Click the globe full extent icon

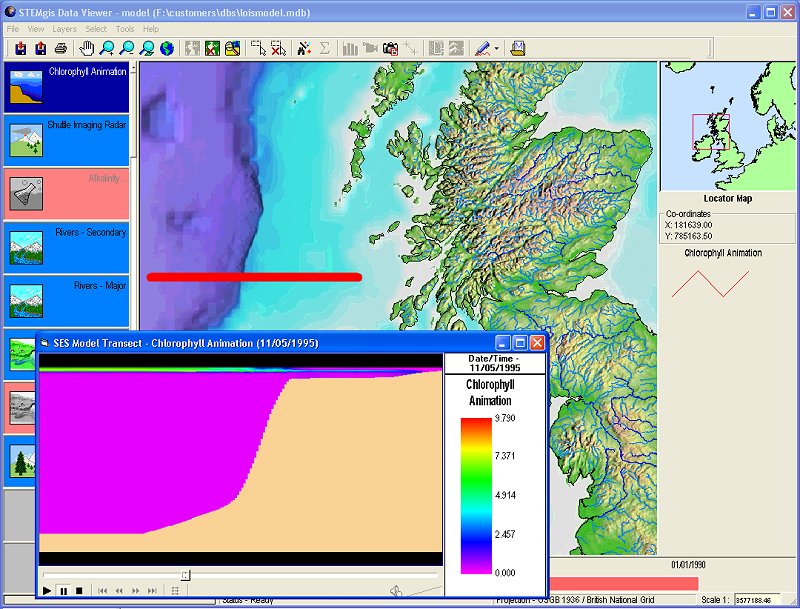[x=166, y=48]
